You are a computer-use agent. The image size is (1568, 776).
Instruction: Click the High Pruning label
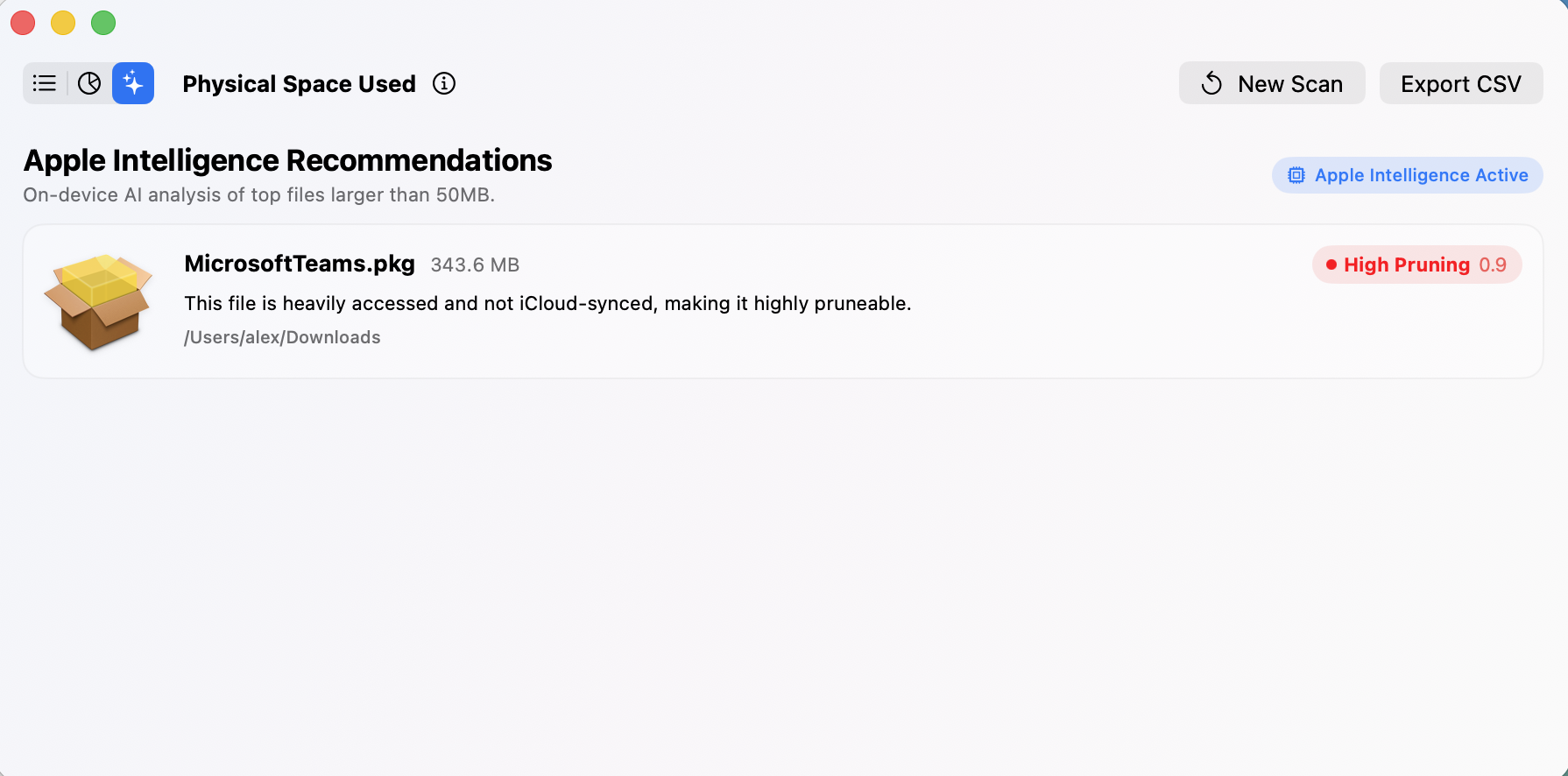1407,265
